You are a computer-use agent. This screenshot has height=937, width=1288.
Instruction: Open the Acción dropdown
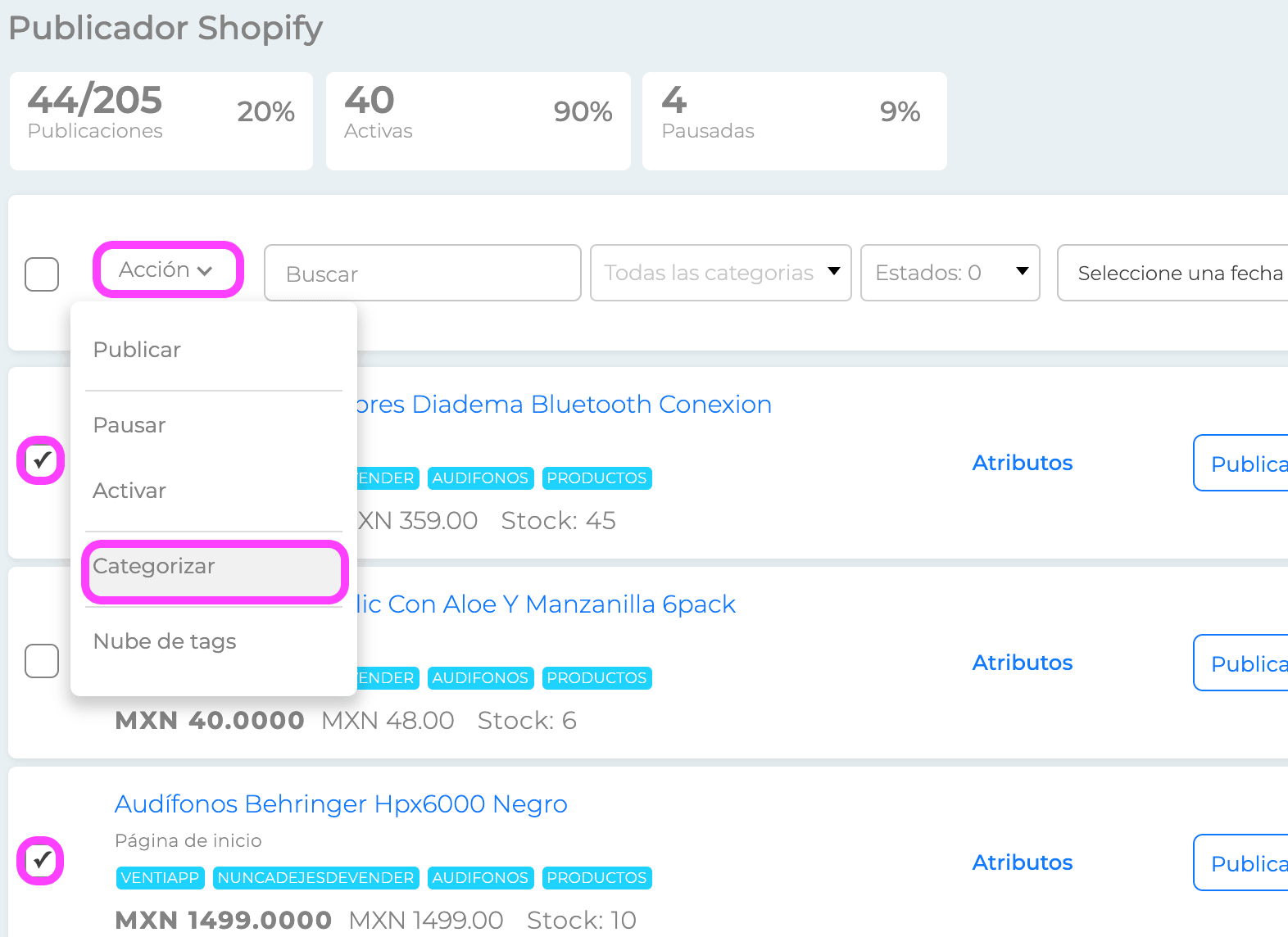coord(168,269)
